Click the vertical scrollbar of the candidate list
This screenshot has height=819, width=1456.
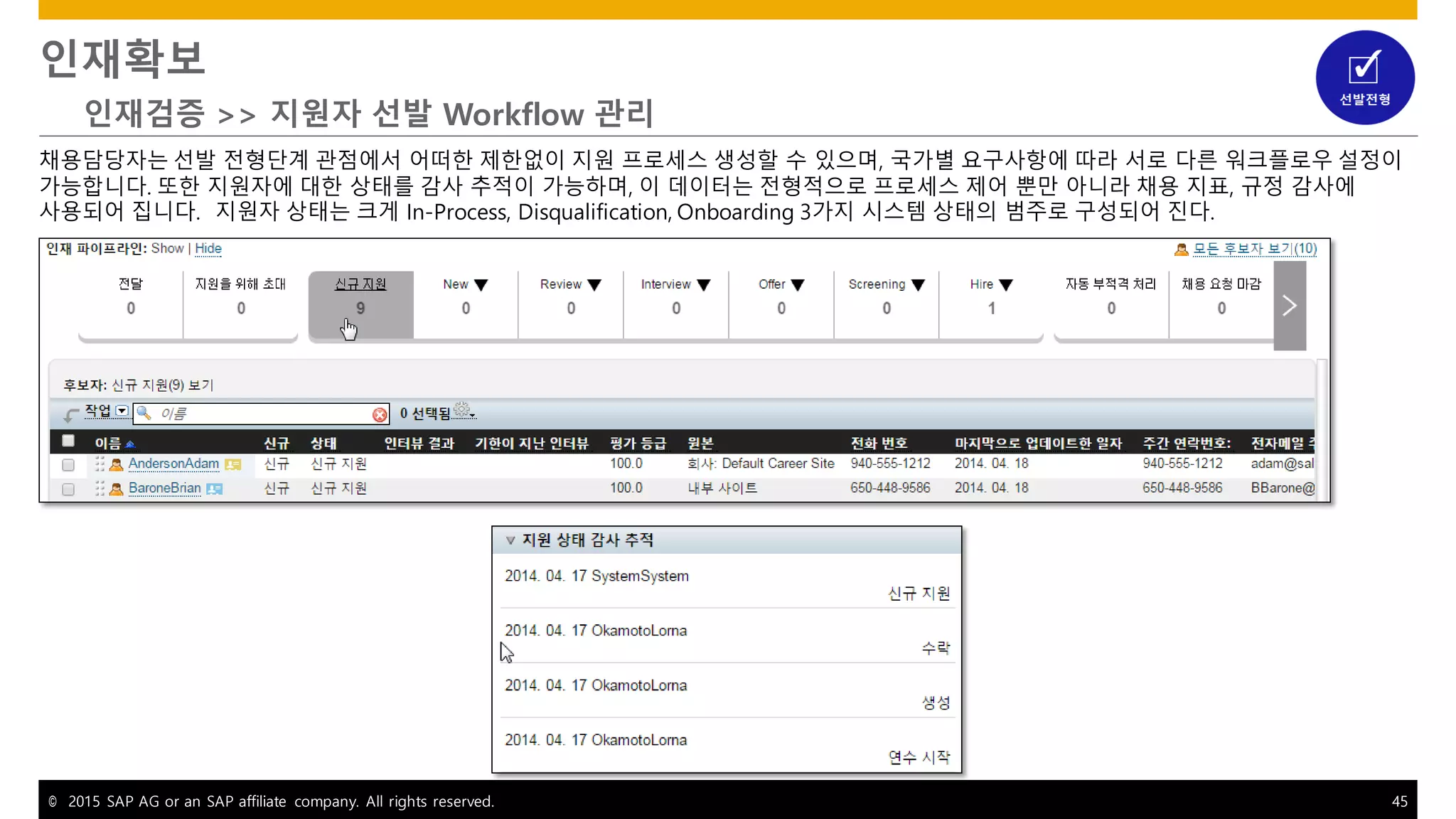1322,429
